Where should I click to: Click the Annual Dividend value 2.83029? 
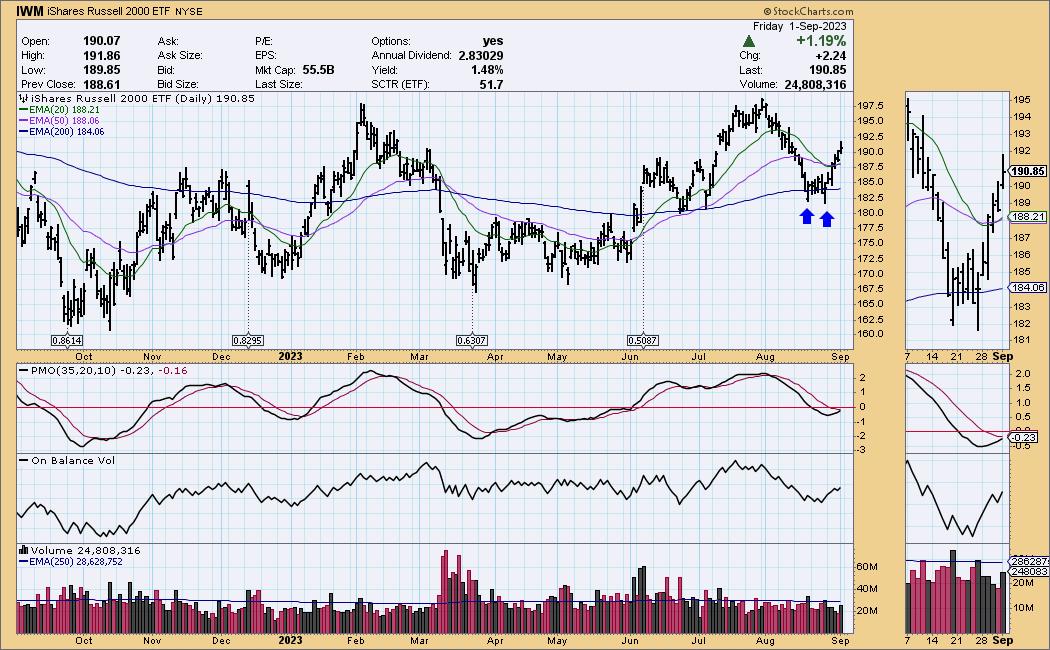[481, 56]
